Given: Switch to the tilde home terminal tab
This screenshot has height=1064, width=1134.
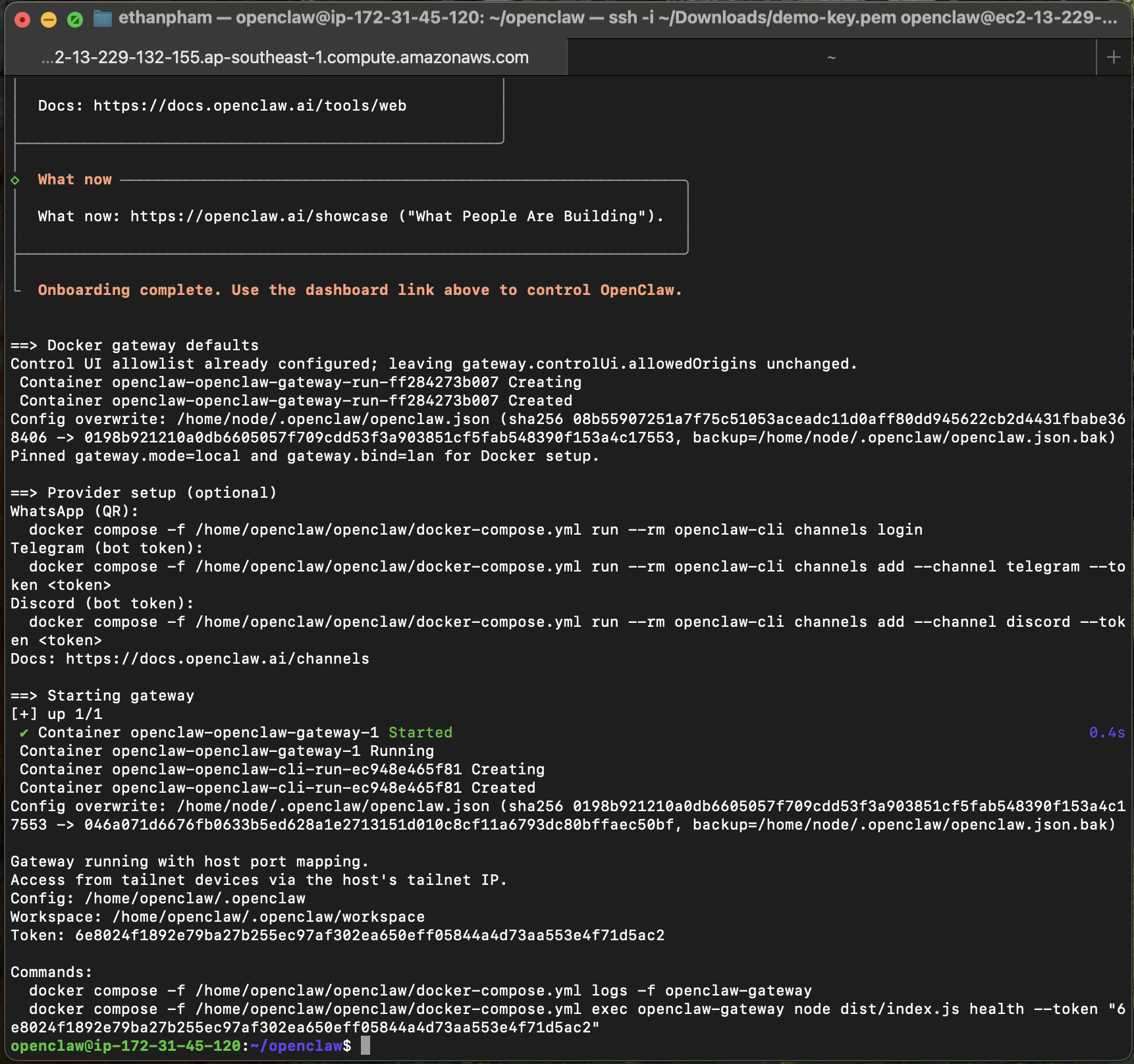Looking at the screenshot, I should pyautogui.click(x=832, y=57).
